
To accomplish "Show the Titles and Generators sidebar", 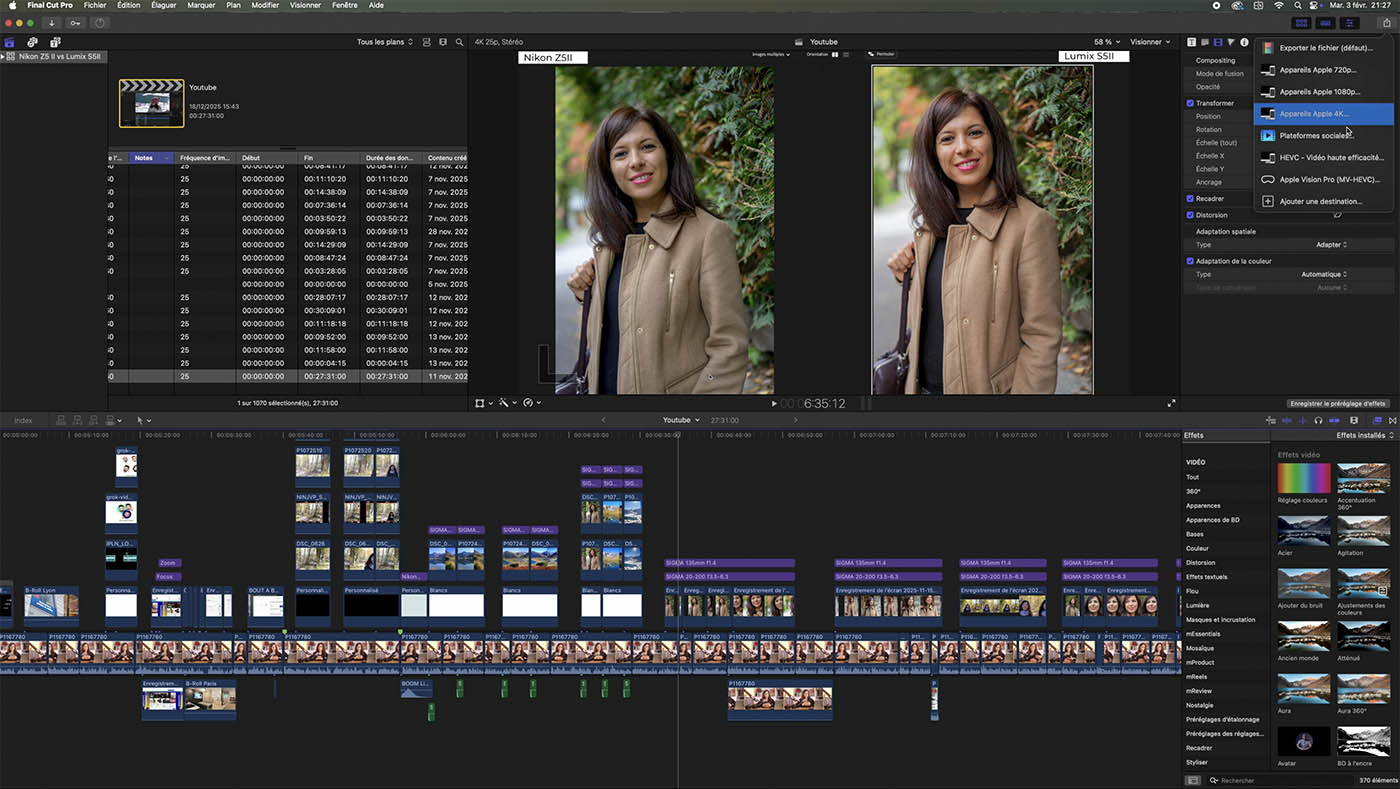I will pos(55,42).
